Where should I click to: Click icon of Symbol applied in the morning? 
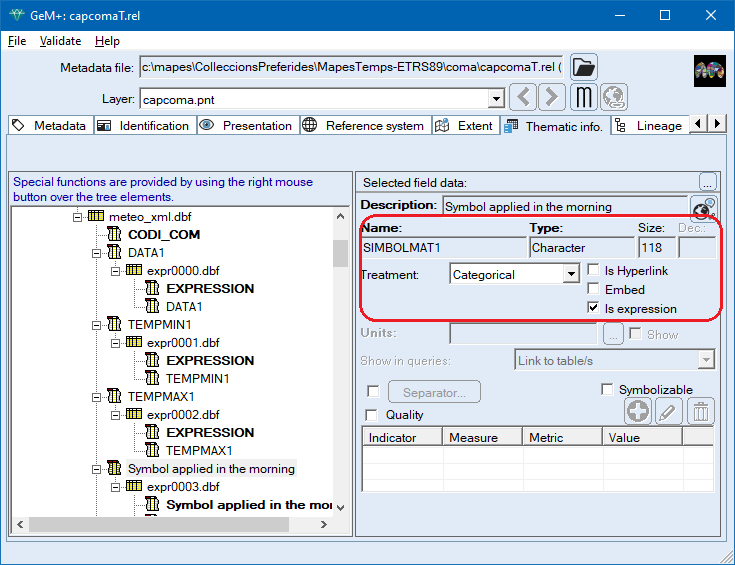114,467
